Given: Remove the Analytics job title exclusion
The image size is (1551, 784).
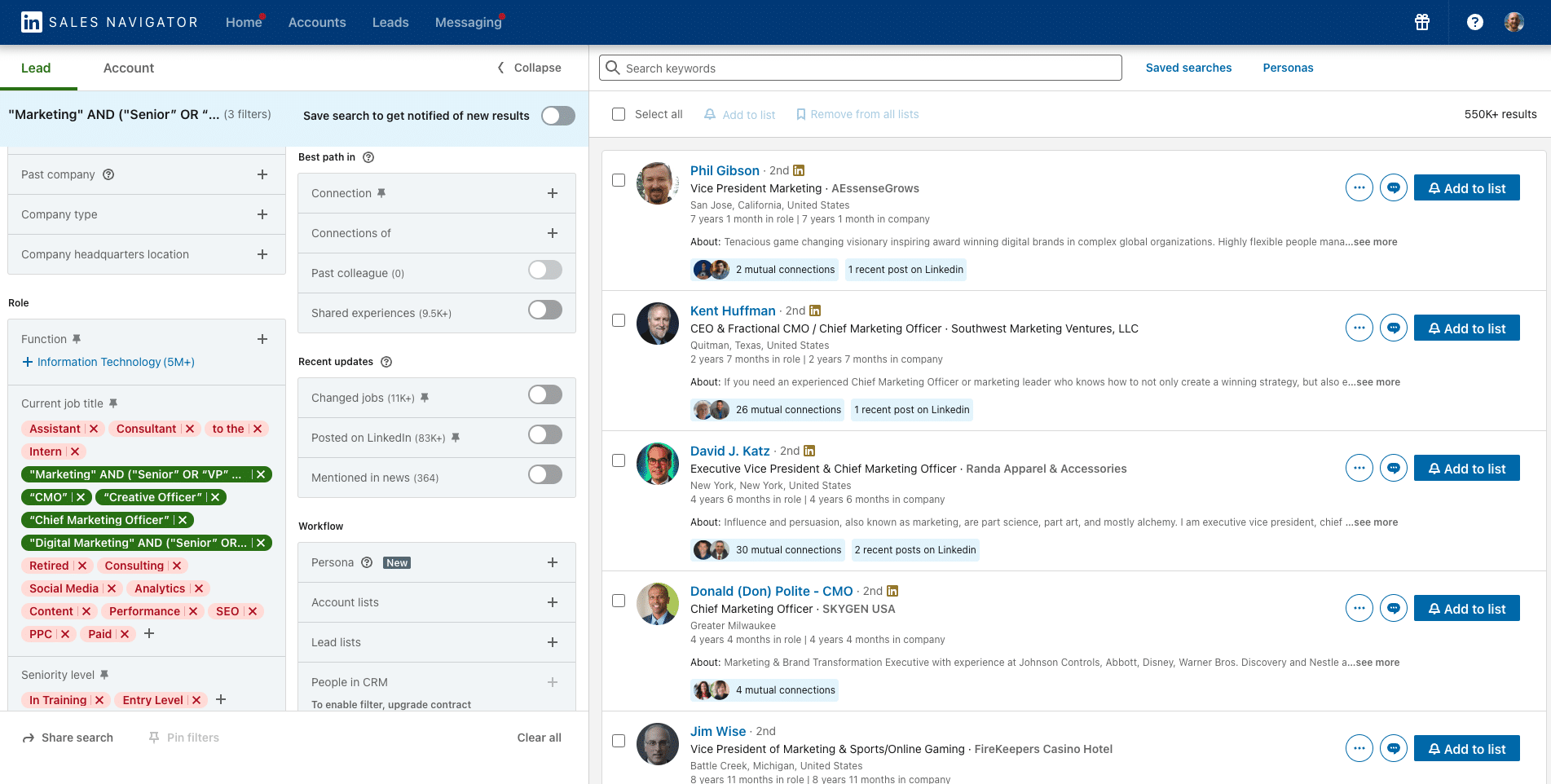Looking at the screenshot, I should click(x=199, y=588).
